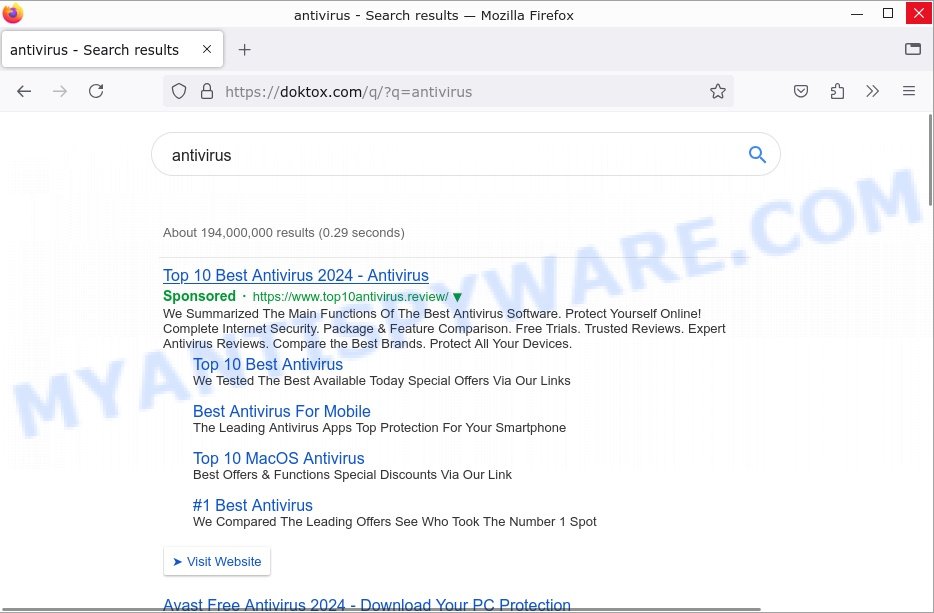Go back using the back arrow

(24, 91)
